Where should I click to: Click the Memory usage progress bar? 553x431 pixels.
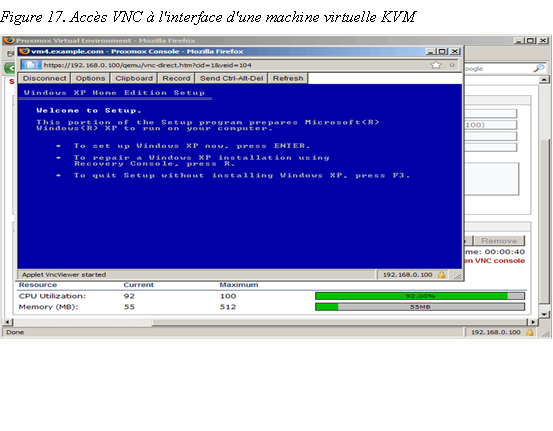(x=420, y=307)
